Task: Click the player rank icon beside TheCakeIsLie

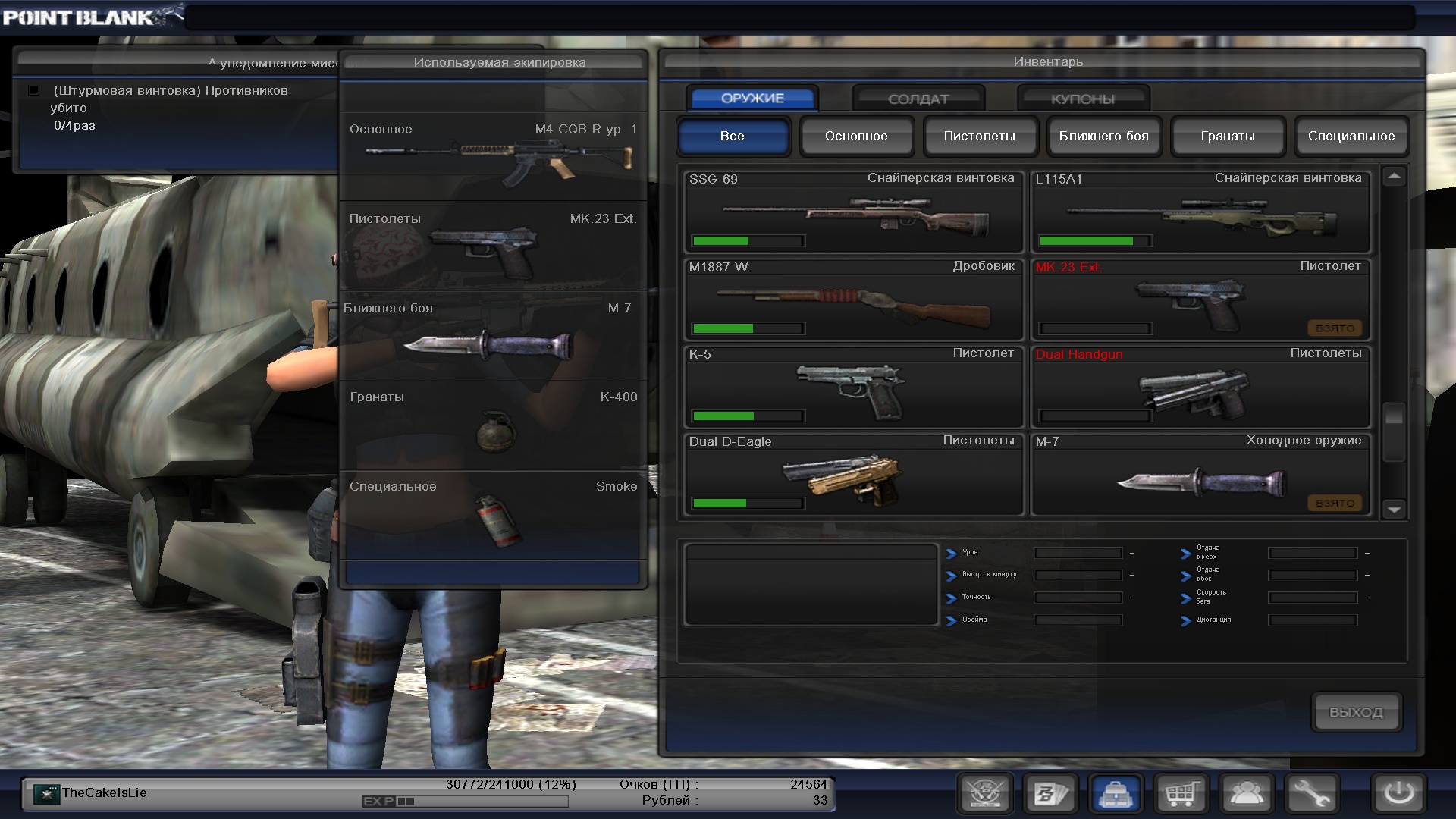Action: pos(46,794)
